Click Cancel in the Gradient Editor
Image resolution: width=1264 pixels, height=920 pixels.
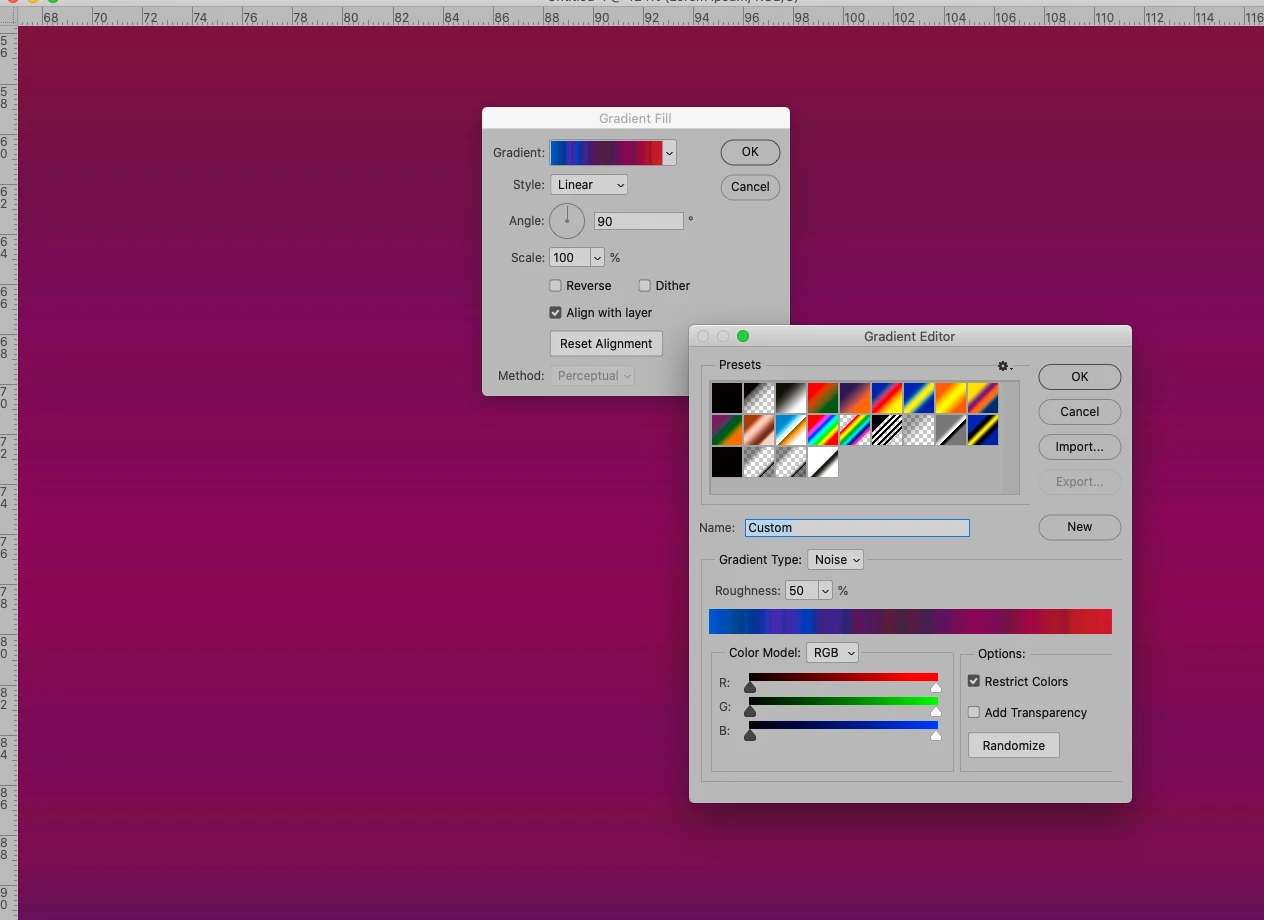coord(1080,412)
